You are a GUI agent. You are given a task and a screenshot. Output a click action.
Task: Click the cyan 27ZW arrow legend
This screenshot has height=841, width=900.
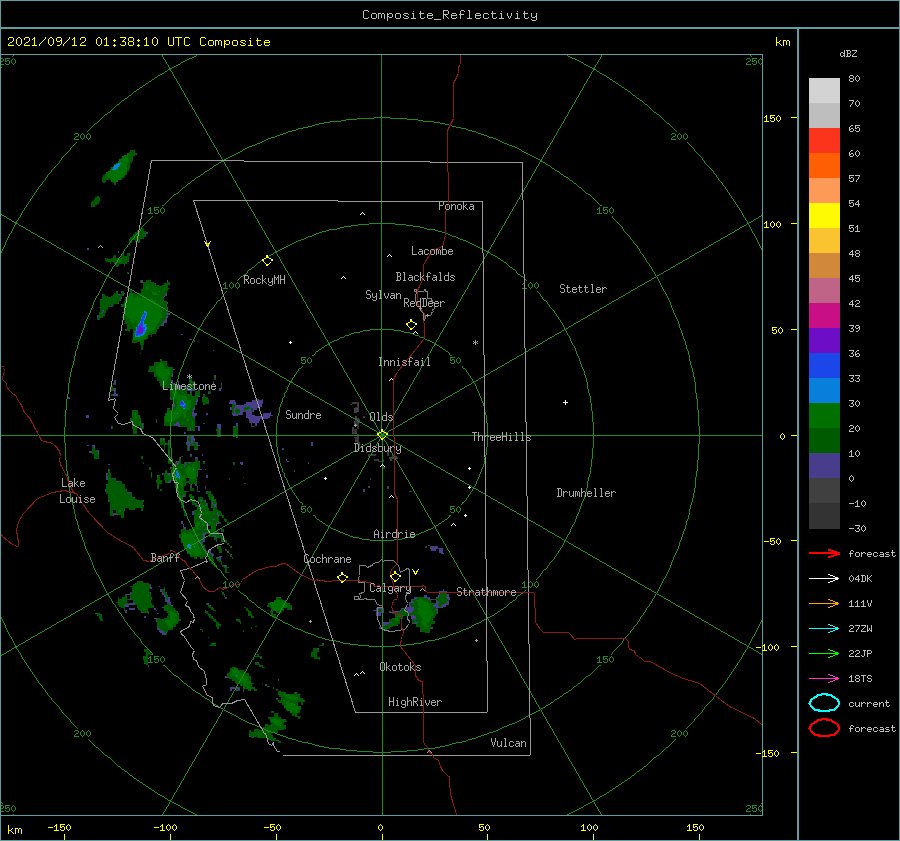825,629
